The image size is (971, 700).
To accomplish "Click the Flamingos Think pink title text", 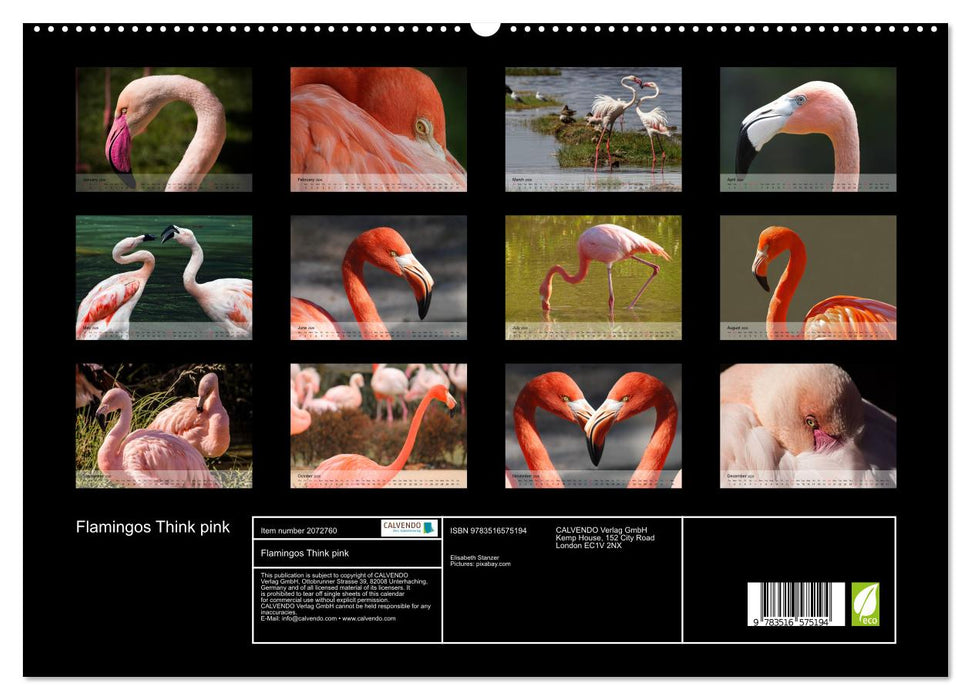I will coord(152,524).
